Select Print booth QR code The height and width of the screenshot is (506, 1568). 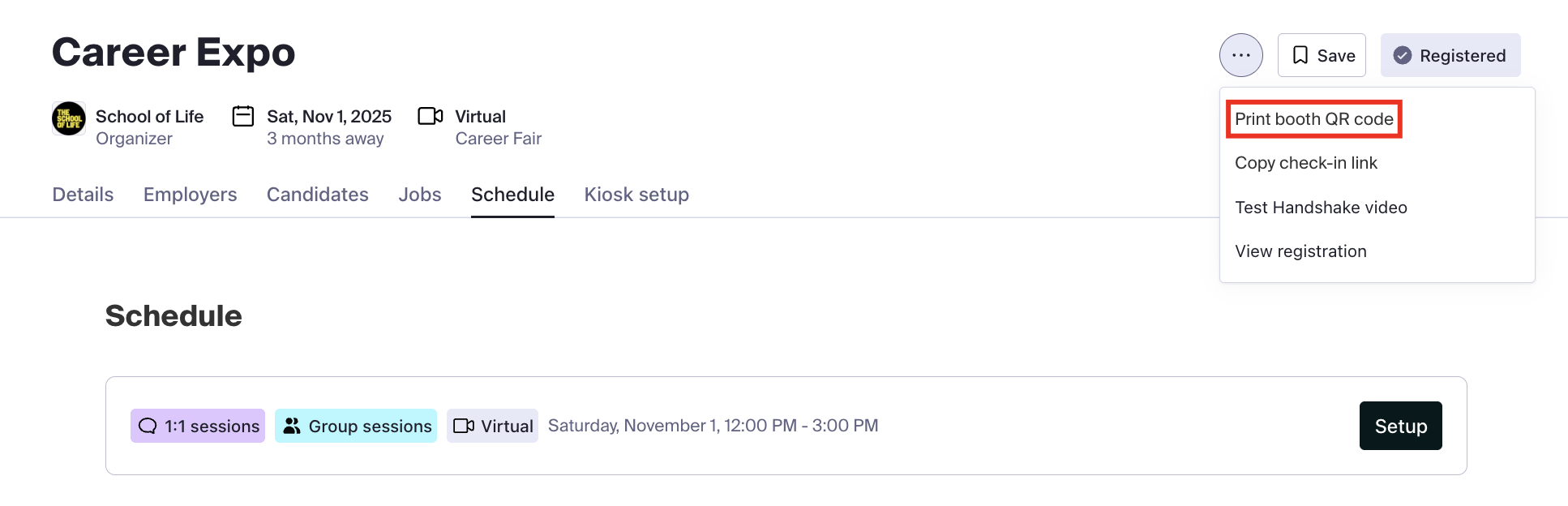(1313, 119)
